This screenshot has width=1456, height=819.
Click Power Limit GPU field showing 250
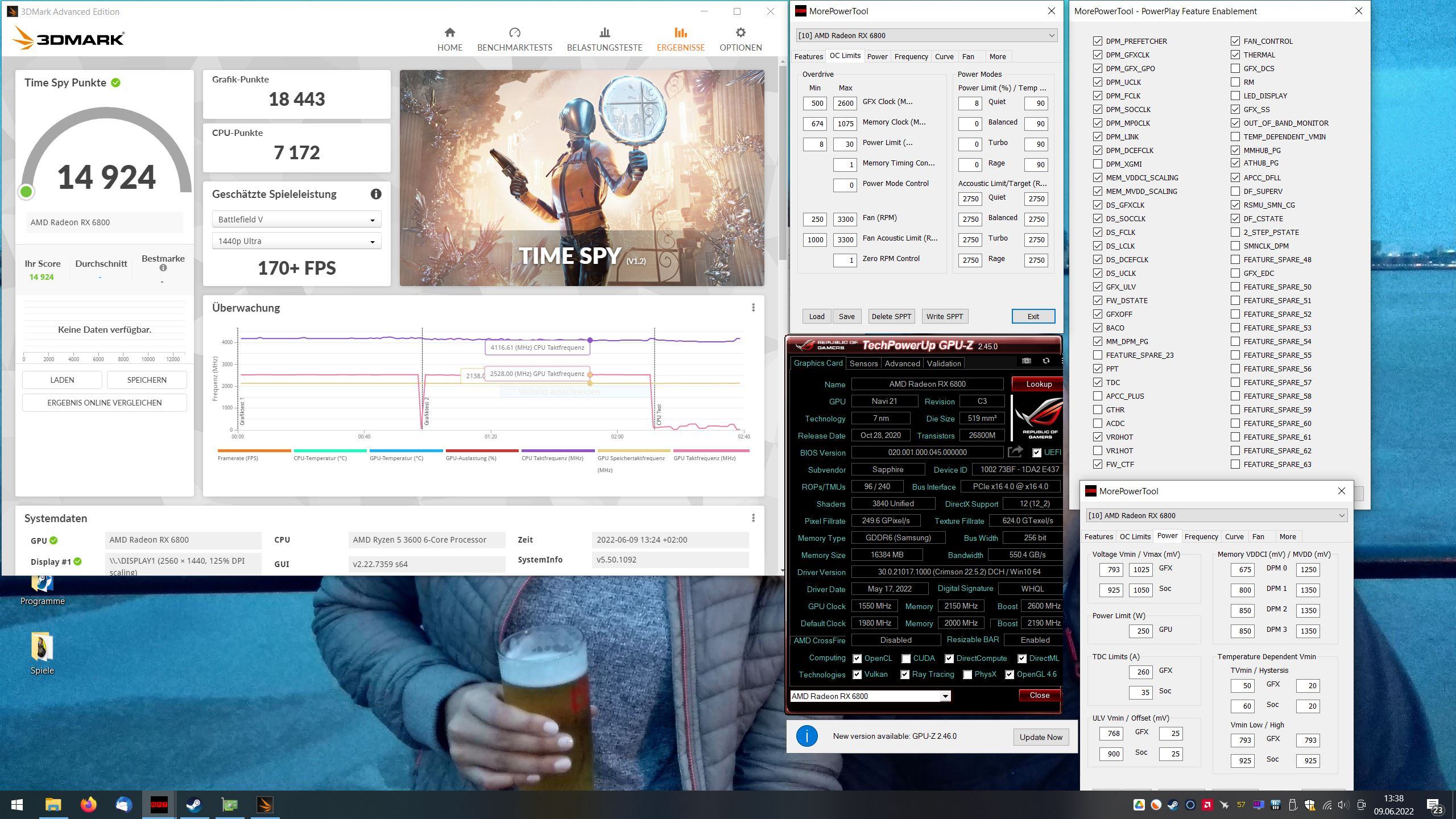1141,631
